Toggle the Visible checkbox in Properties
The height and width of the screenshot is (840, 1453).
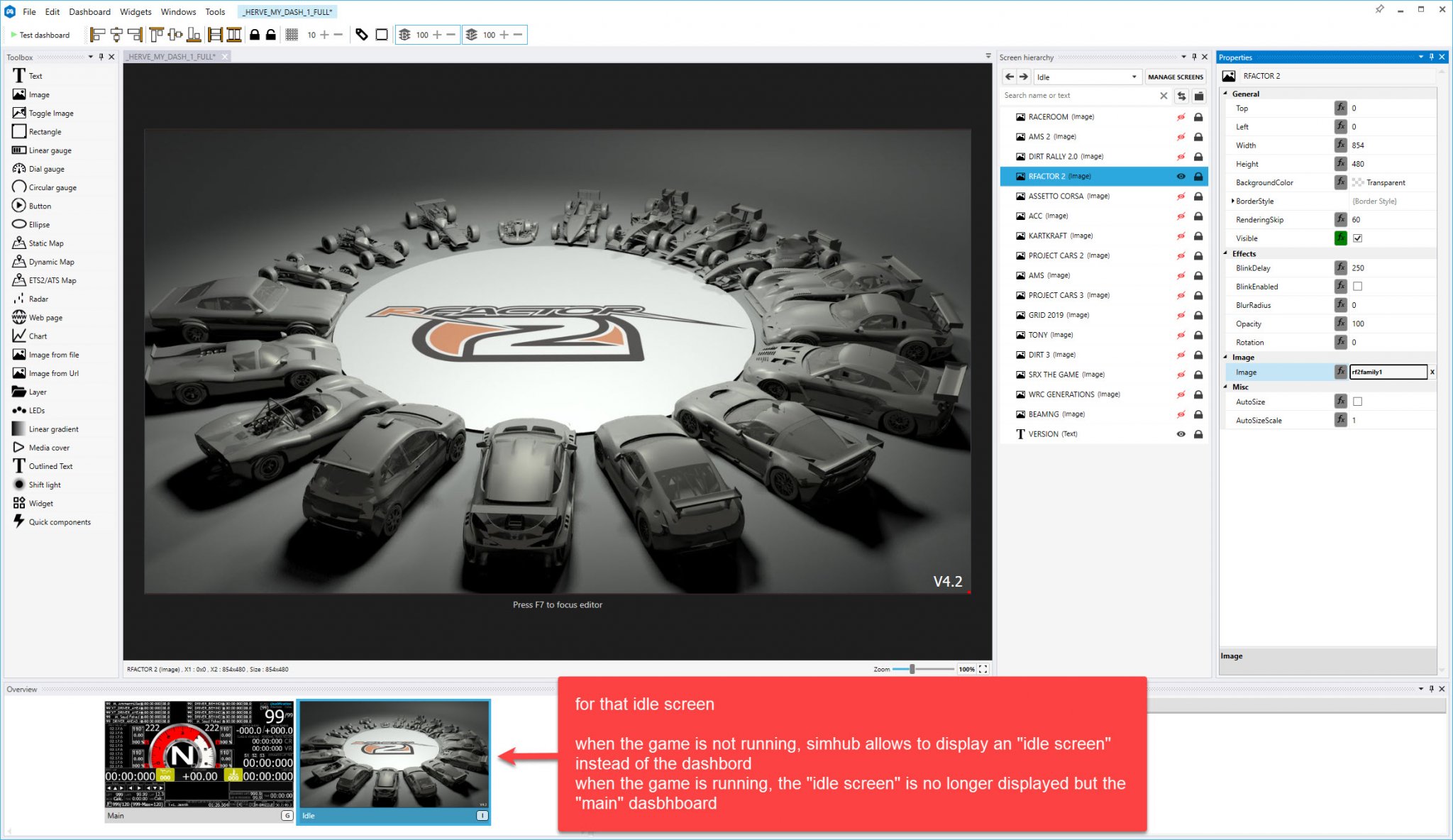pyautogui.click(x=1357, y=238)
